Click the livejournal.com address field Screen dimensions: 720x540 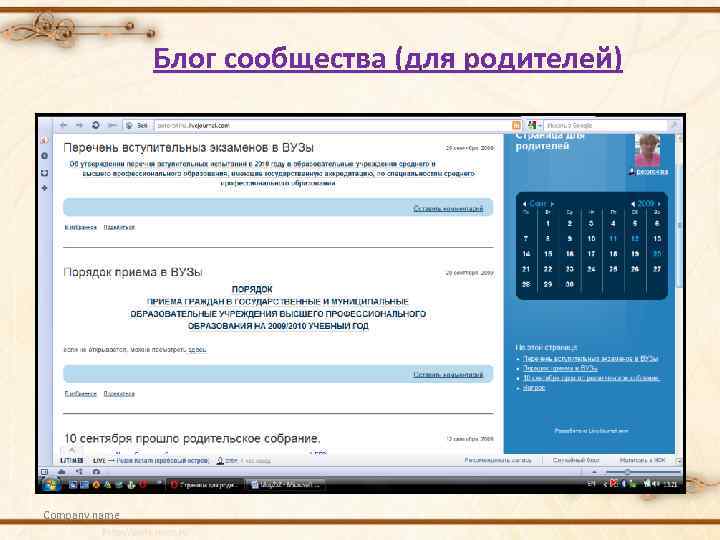coord(332,125)
